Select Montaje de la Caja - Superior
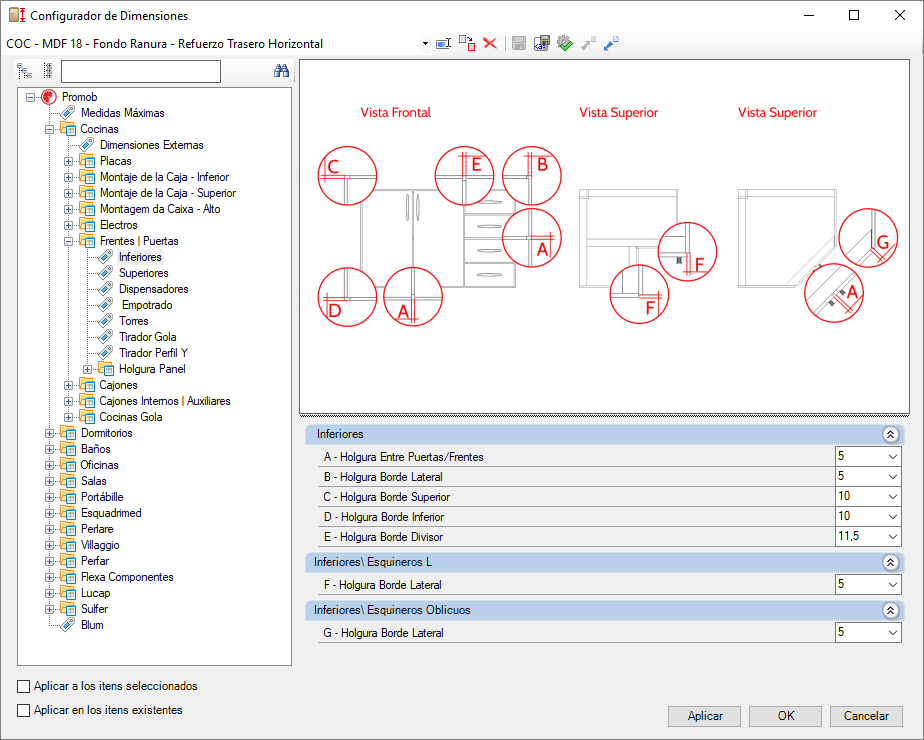The height and width of the screenshot is (740, 924). point(168,193)
